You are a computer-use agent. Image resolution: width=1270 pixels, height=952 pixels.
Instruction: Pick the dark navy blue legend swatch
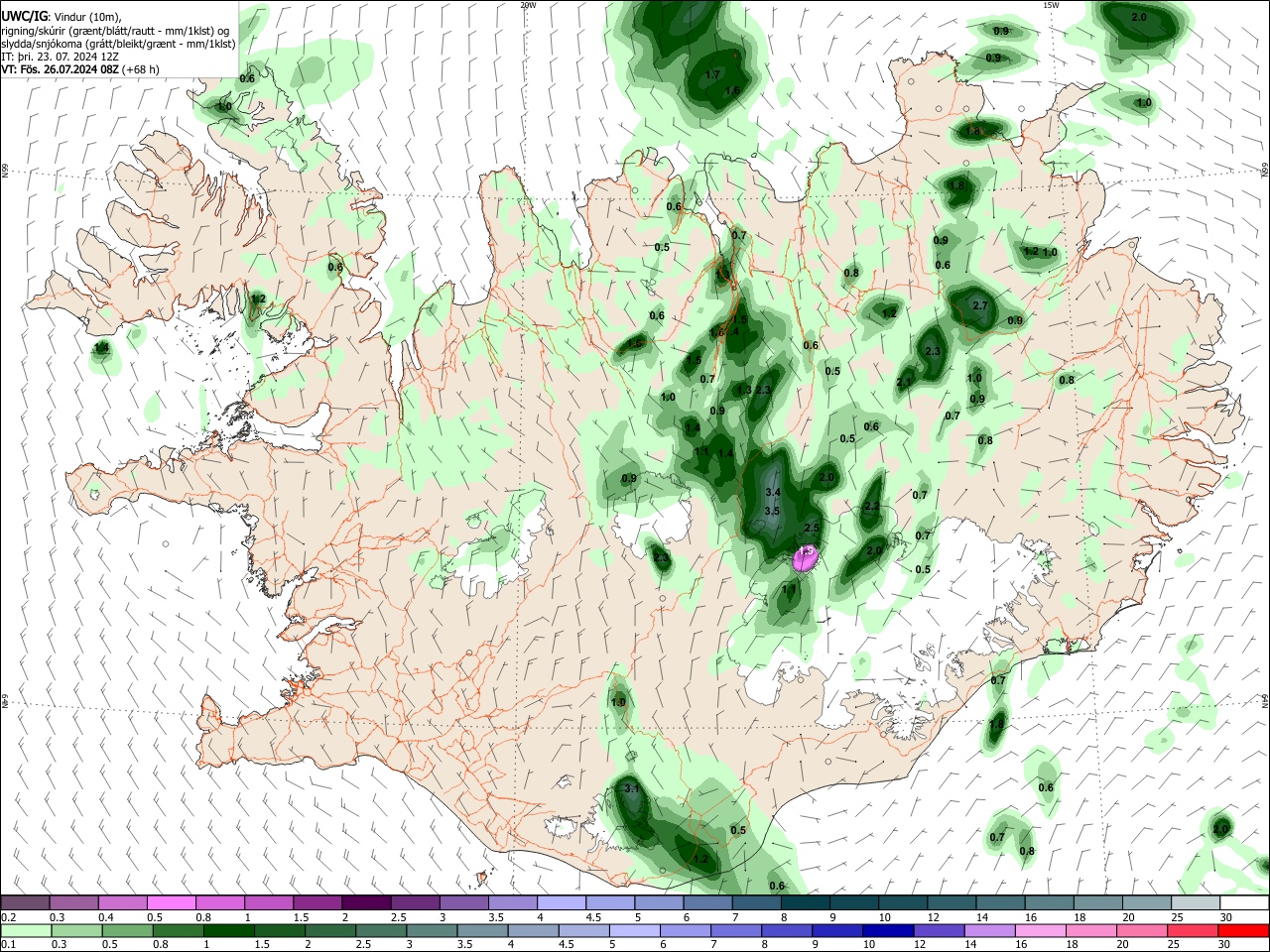pos(887,930)
